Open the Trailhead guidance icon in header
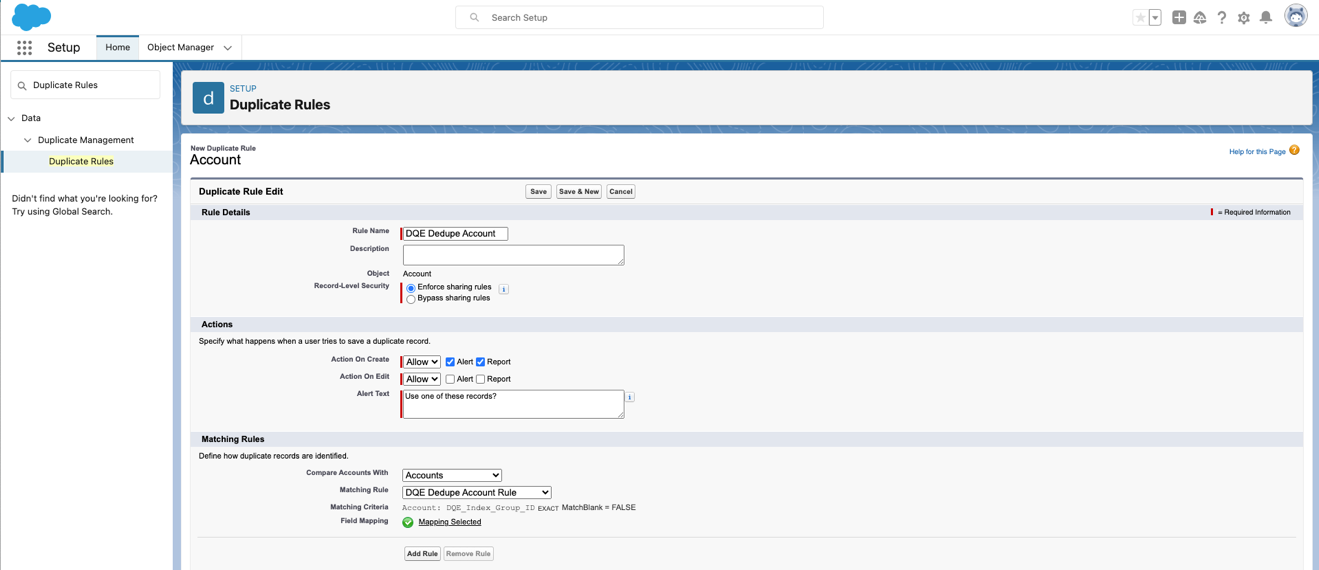The width and height of the screenshot is (1319, 570). point(1200,17)
